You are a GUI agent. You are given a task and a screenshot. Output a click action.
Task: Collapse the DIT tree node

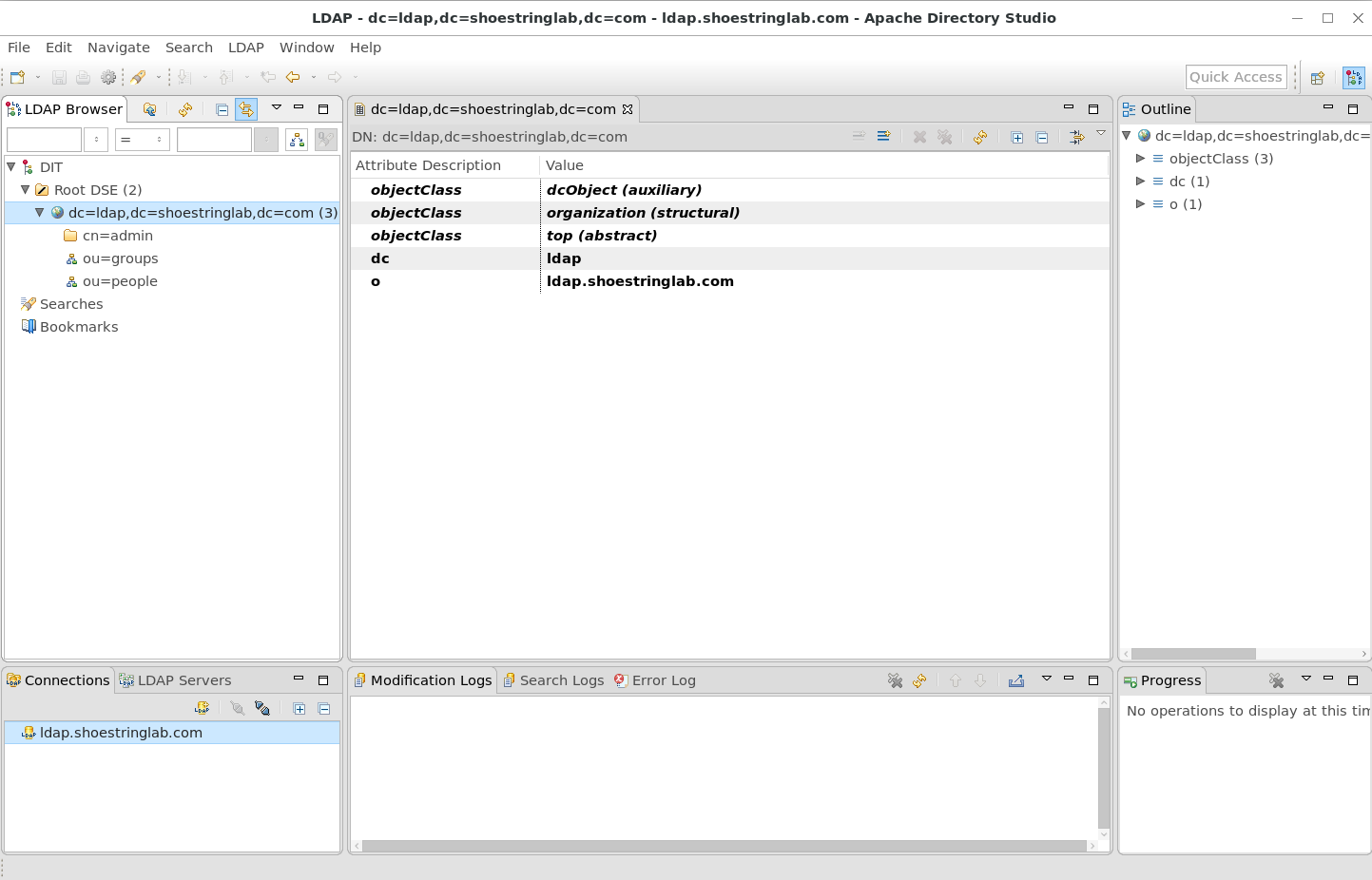11,166
